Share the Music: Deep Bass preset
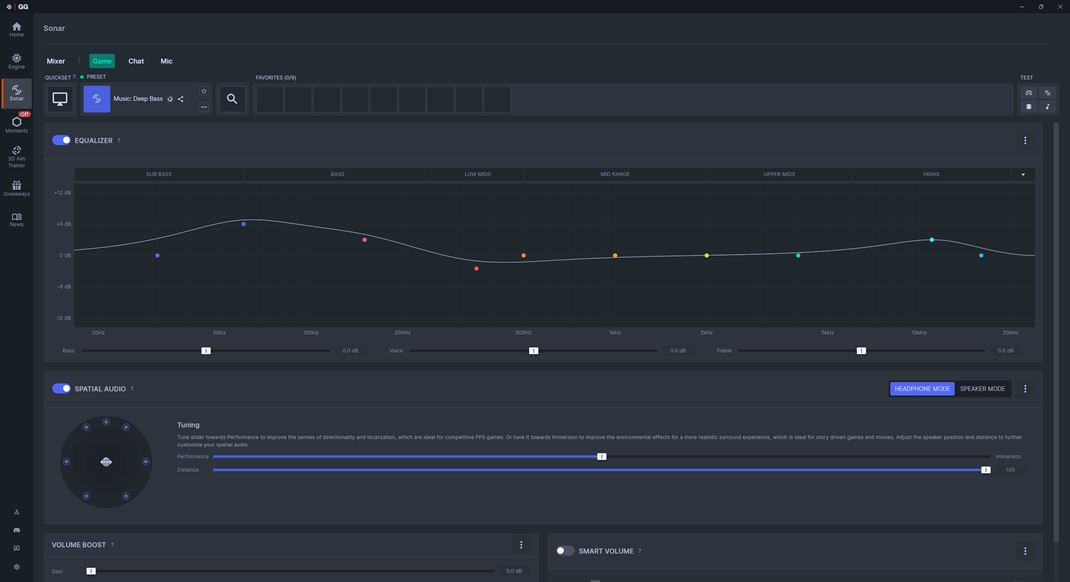 tap(181, 99)
